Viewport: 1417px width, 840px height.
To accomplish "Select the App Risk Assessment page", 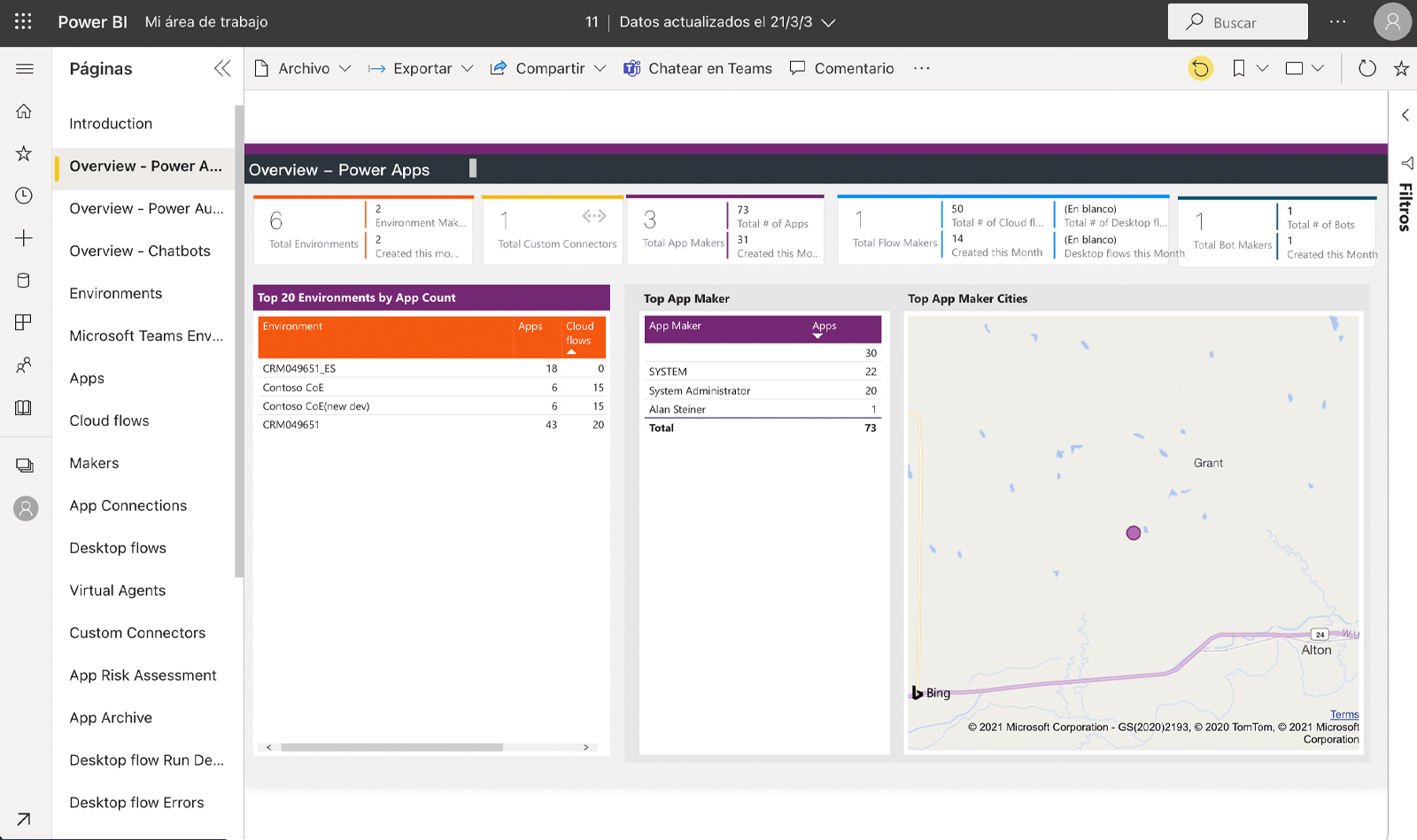I will tap(143, 675).
